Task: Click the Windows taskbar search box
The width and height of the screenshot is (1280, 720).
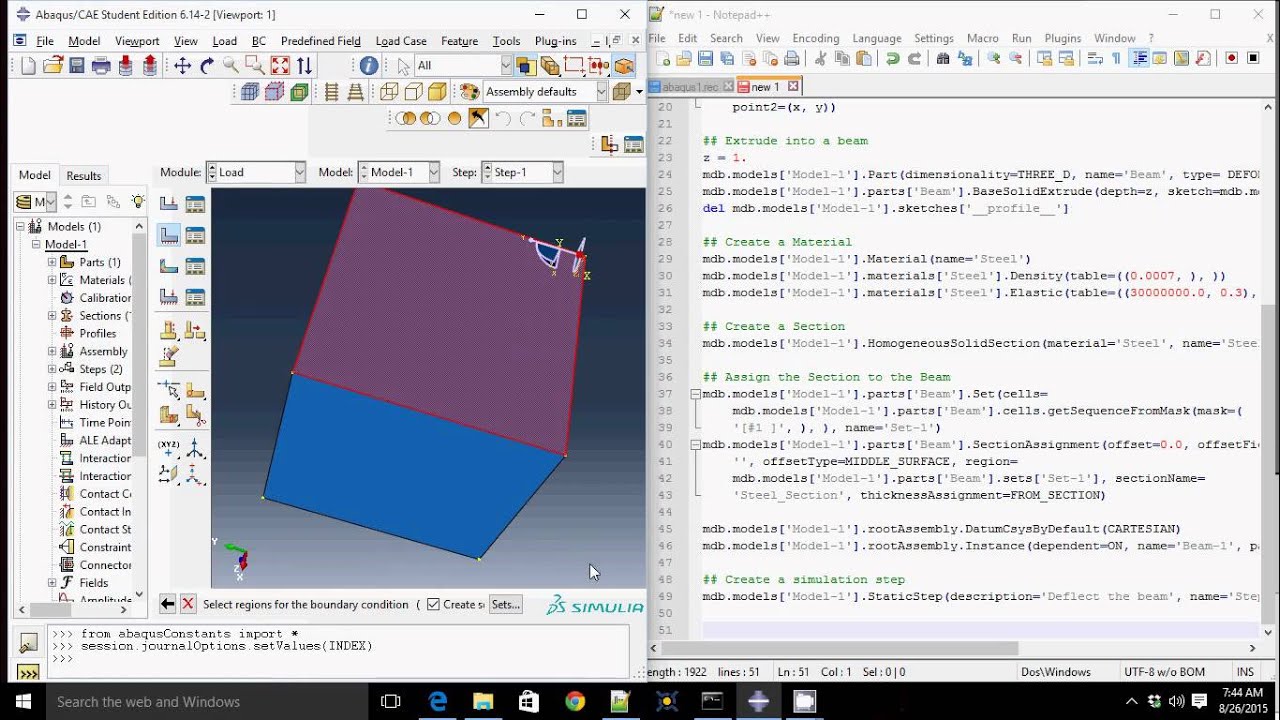Action: [205, 702]
